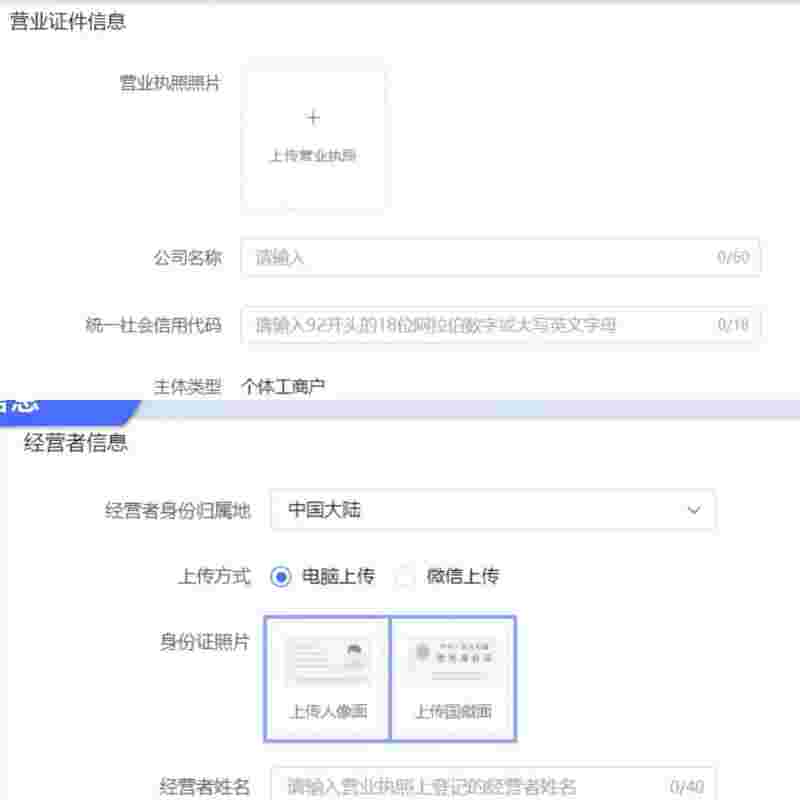Screen dimensions: 800x800
Task: Click the plus icon to upload business license
Action: [314, 117]
